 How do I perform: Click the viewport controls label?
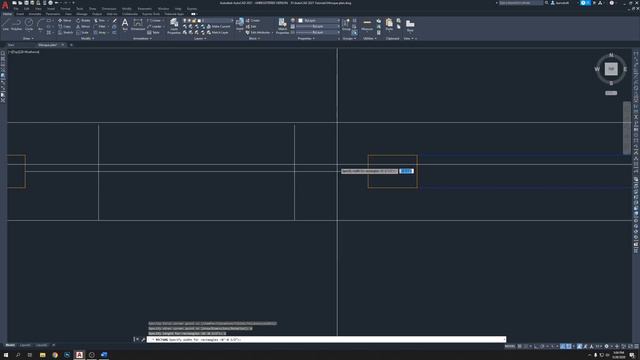24,52
